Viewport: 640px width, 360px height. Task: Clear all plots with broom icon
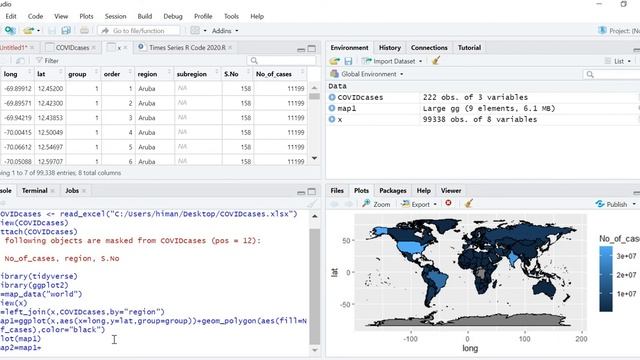tap(469, 203)
